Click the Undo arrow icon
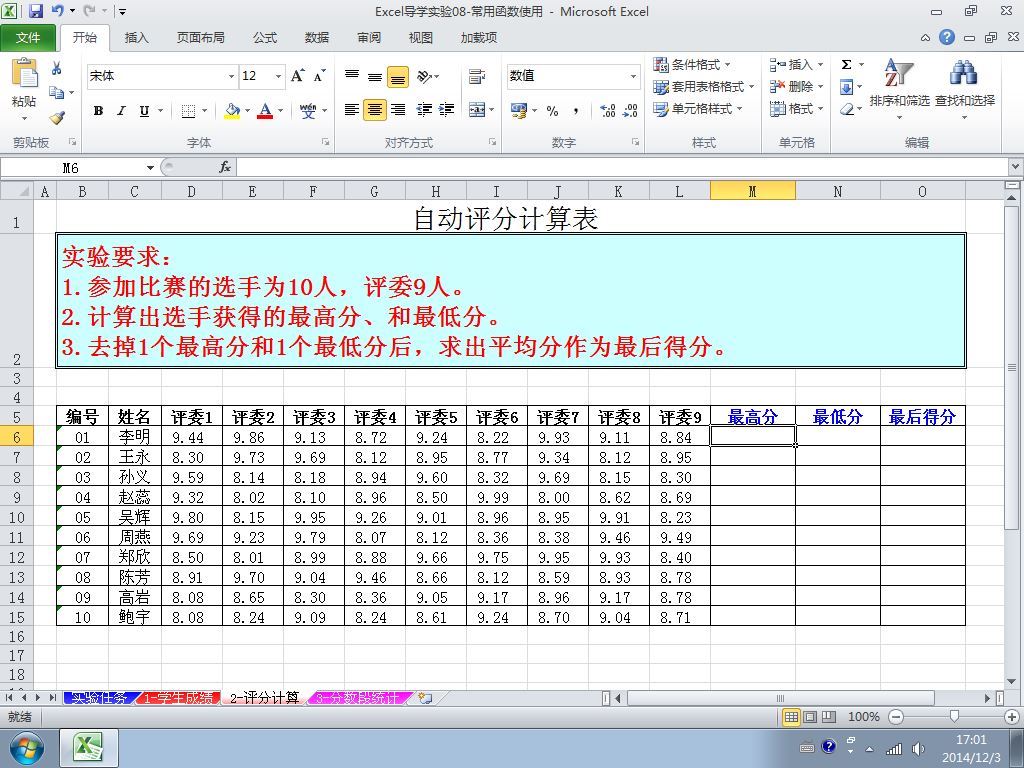1024x768 pixels. coord(57,11)
